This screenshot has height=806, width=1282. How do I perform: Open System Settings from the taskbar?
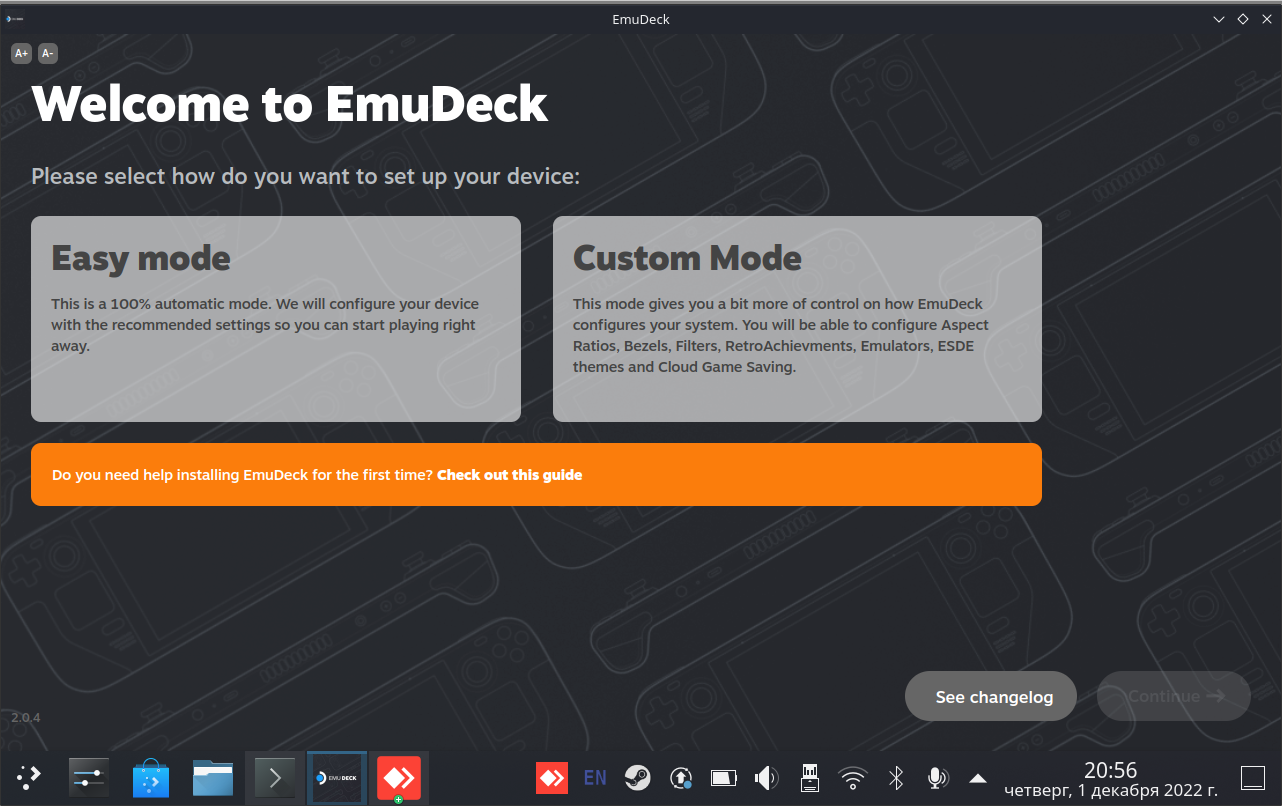(89, 777)
